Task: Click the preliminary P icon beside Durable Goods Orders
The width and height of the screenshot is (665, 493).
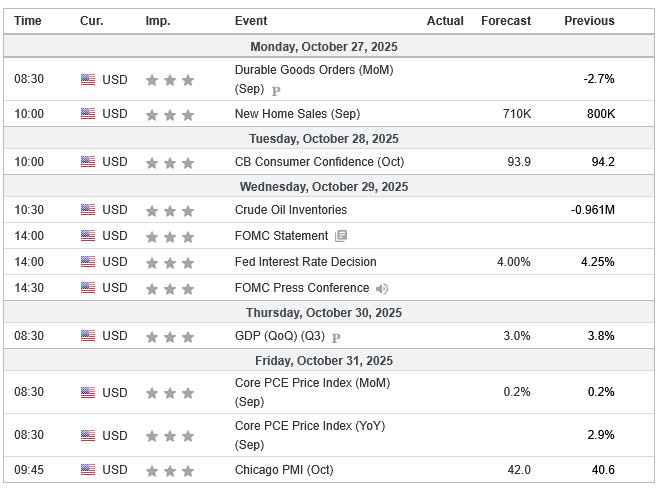Action: point(276,89)
